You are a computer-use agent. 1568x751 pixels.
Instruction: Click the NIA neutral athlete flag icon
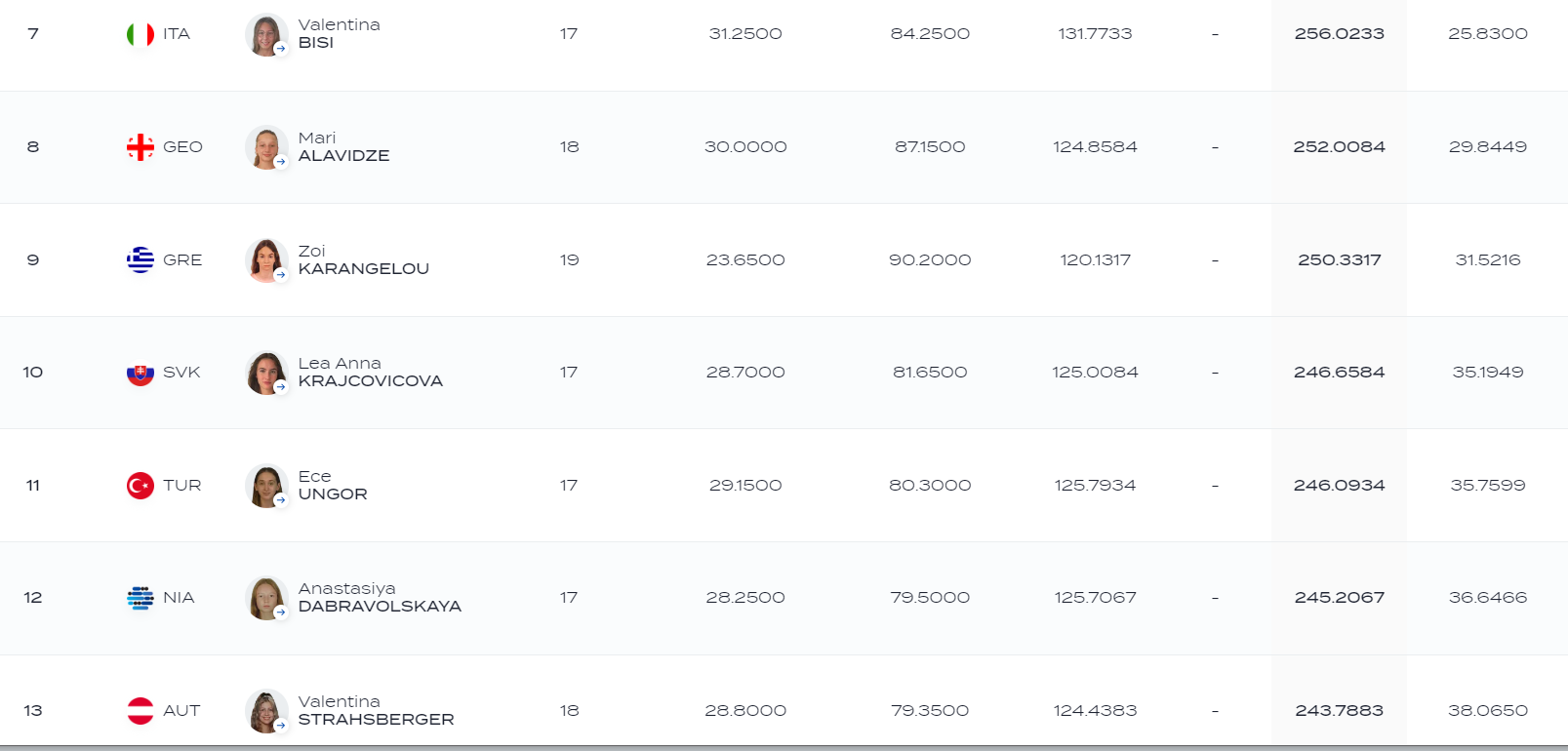coord(141,598)
